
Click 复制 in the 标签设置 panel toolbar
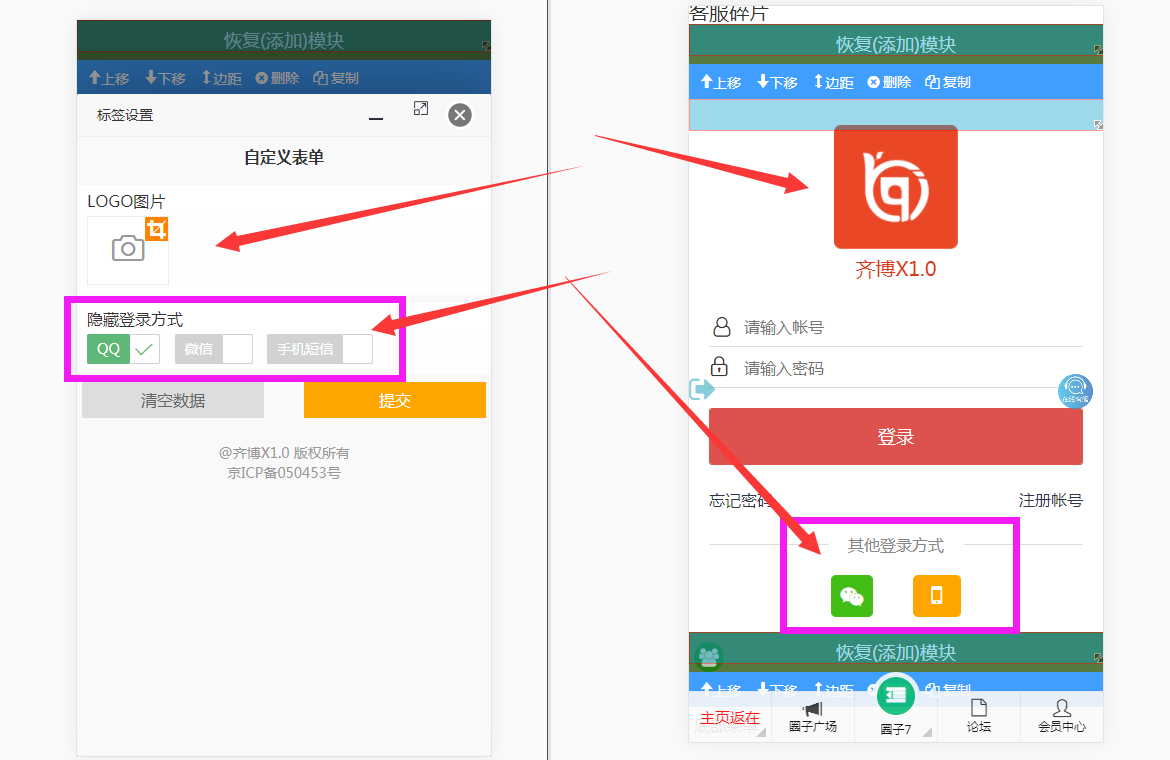[336, 78]
